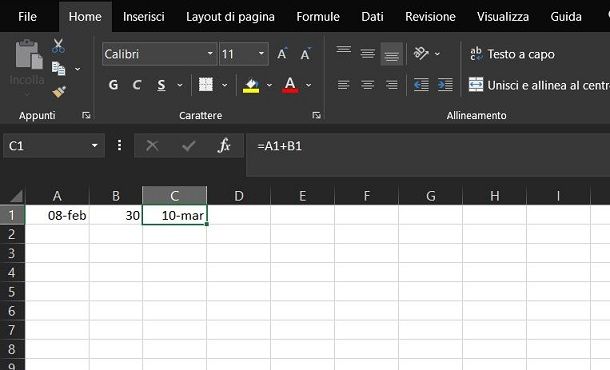The image size is (610, 370).
Task: Align text to vertical middle
Action: tap(368, 53)
